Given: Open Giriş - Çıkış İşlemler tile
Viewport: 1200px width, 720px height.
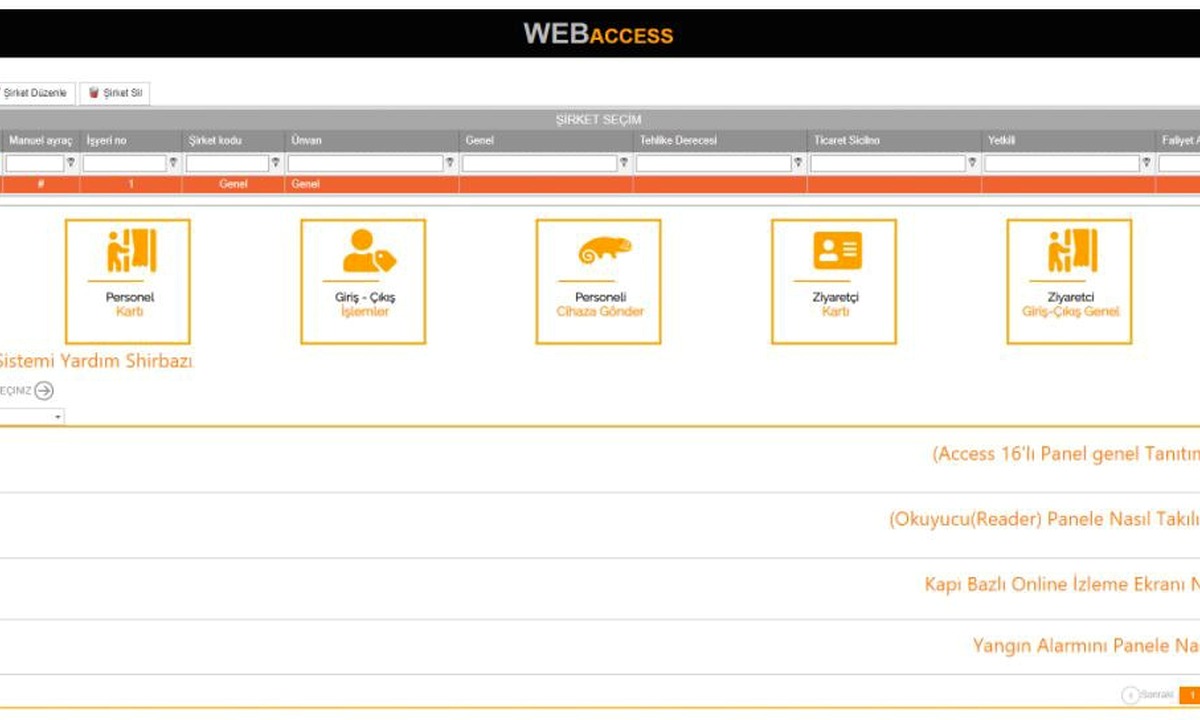Looking at the screenshot, I should pyautogui.click(x=363, y=282).
